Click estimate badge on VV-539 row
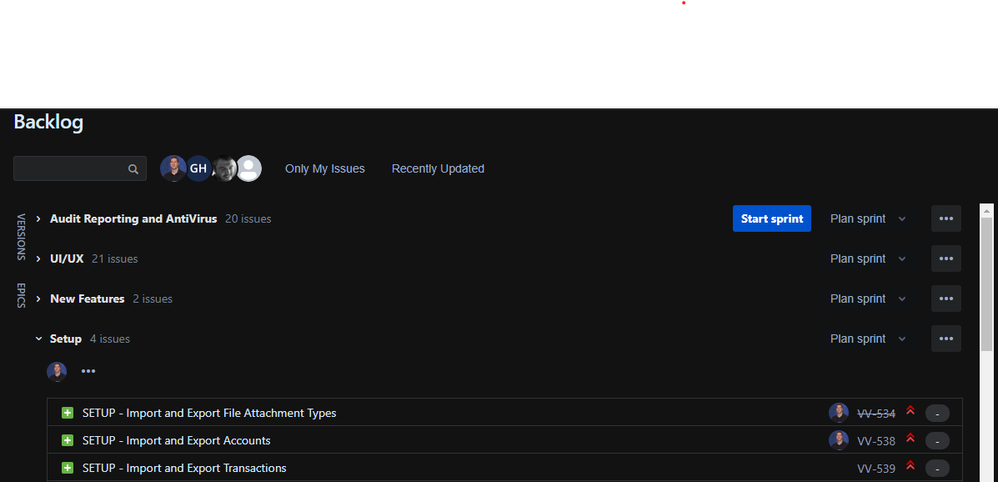Screen dimensions: 998x482 tap(937, 469)
